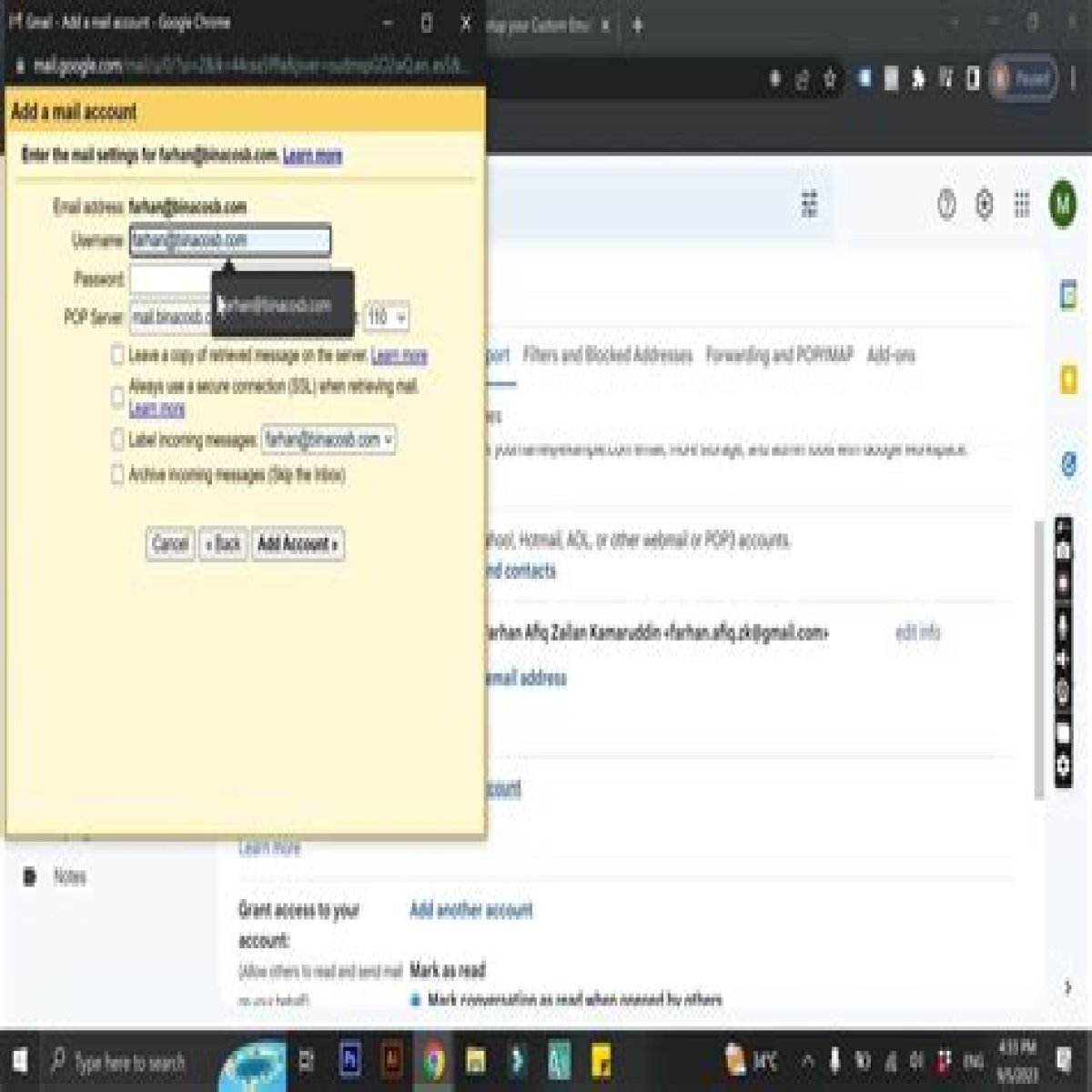
Task: Click ENG language indicator in taskbar
Action: tap(974, 1061)
